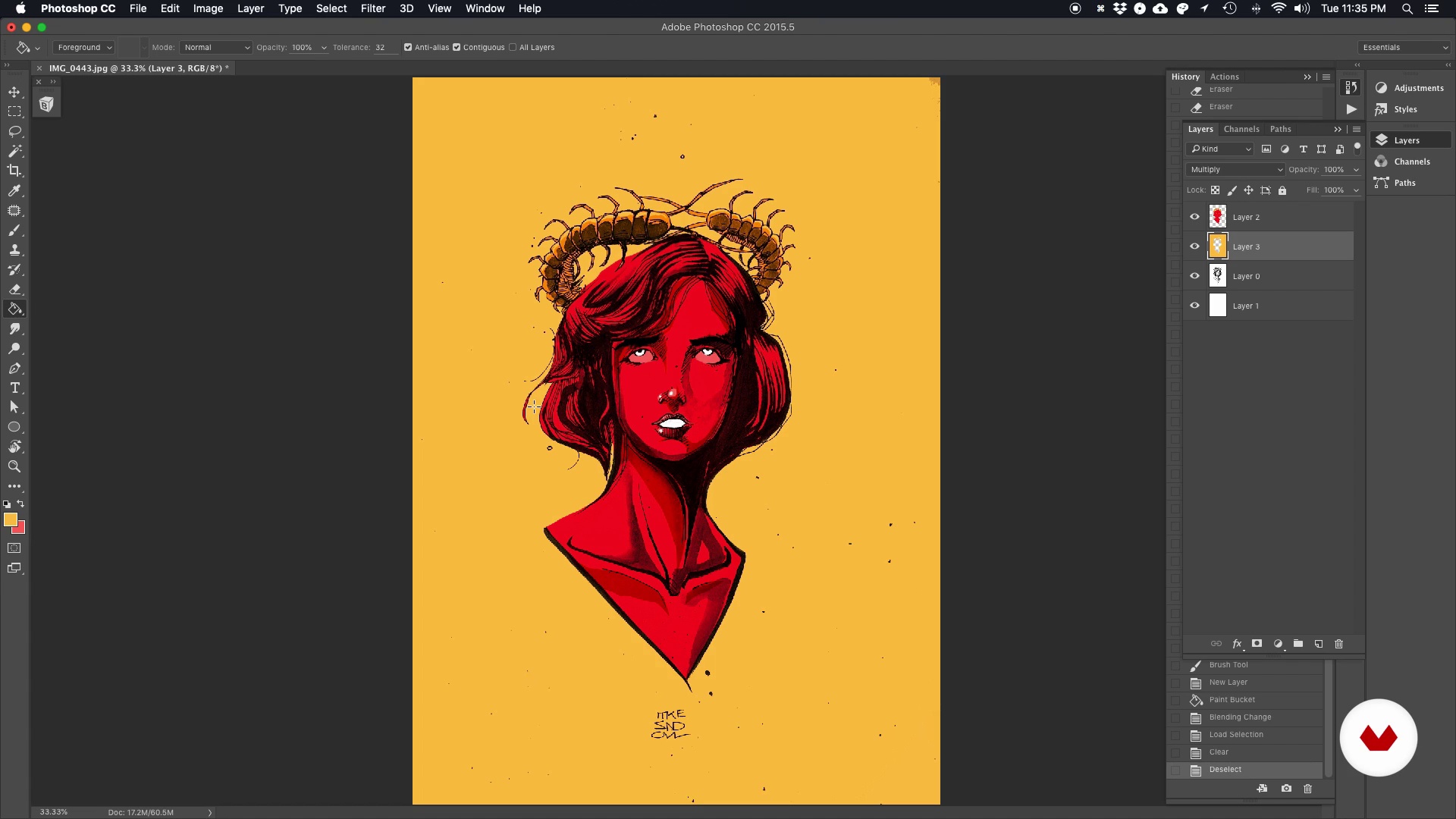The image size is (1456, 819).
Task: Open the Select menu
Action: coord(331,8)
